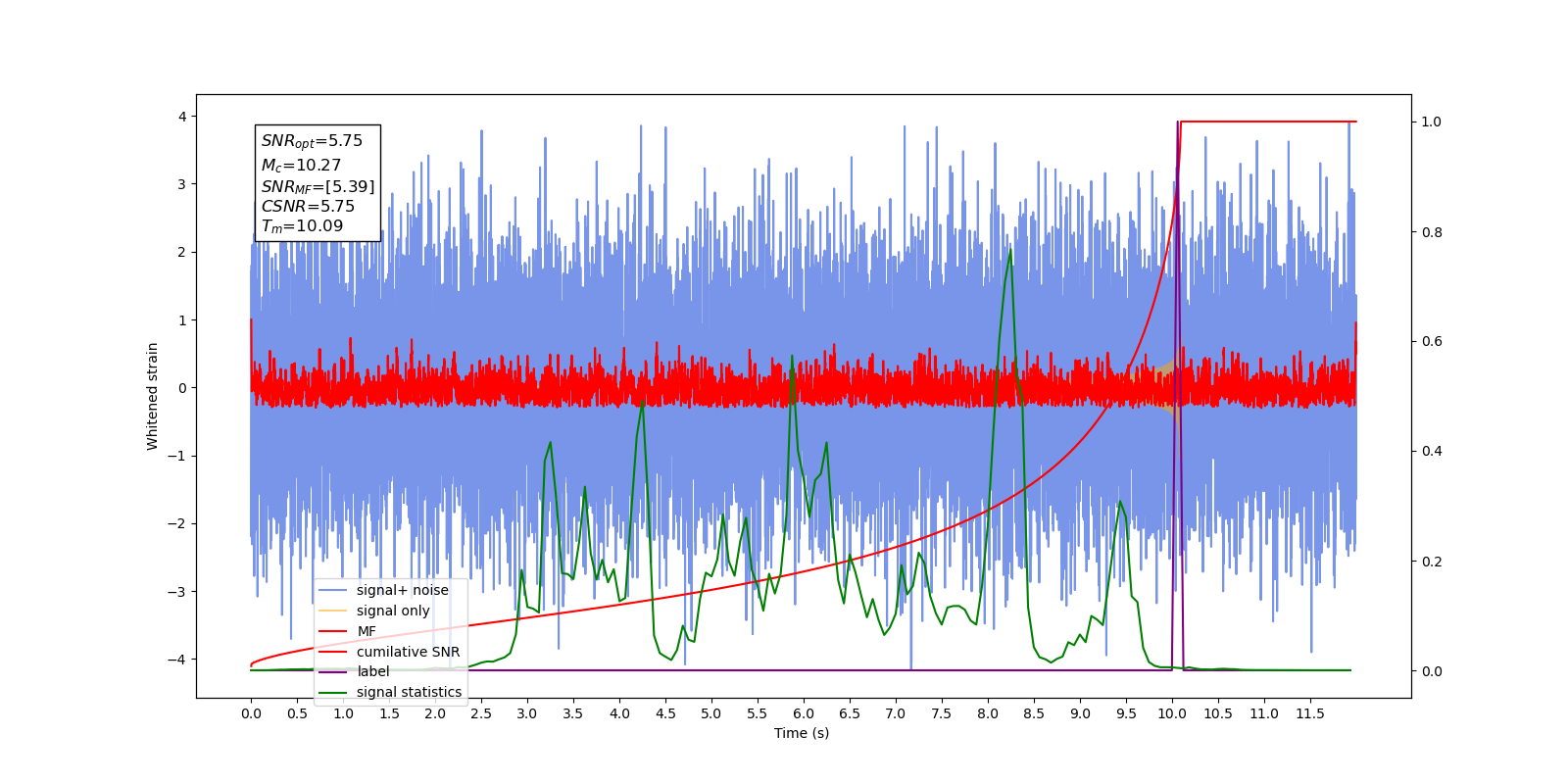Viewport: 1568px width, 784px height.
Task: Click the 11.5 tick on the time axis
Action: pos(1310,713)
